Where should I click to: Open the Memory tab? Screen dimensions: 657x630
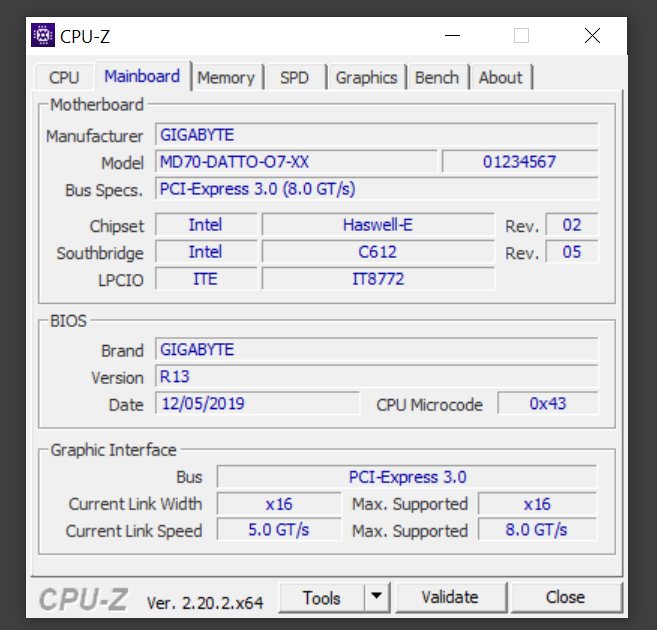(x=226, y=77)
